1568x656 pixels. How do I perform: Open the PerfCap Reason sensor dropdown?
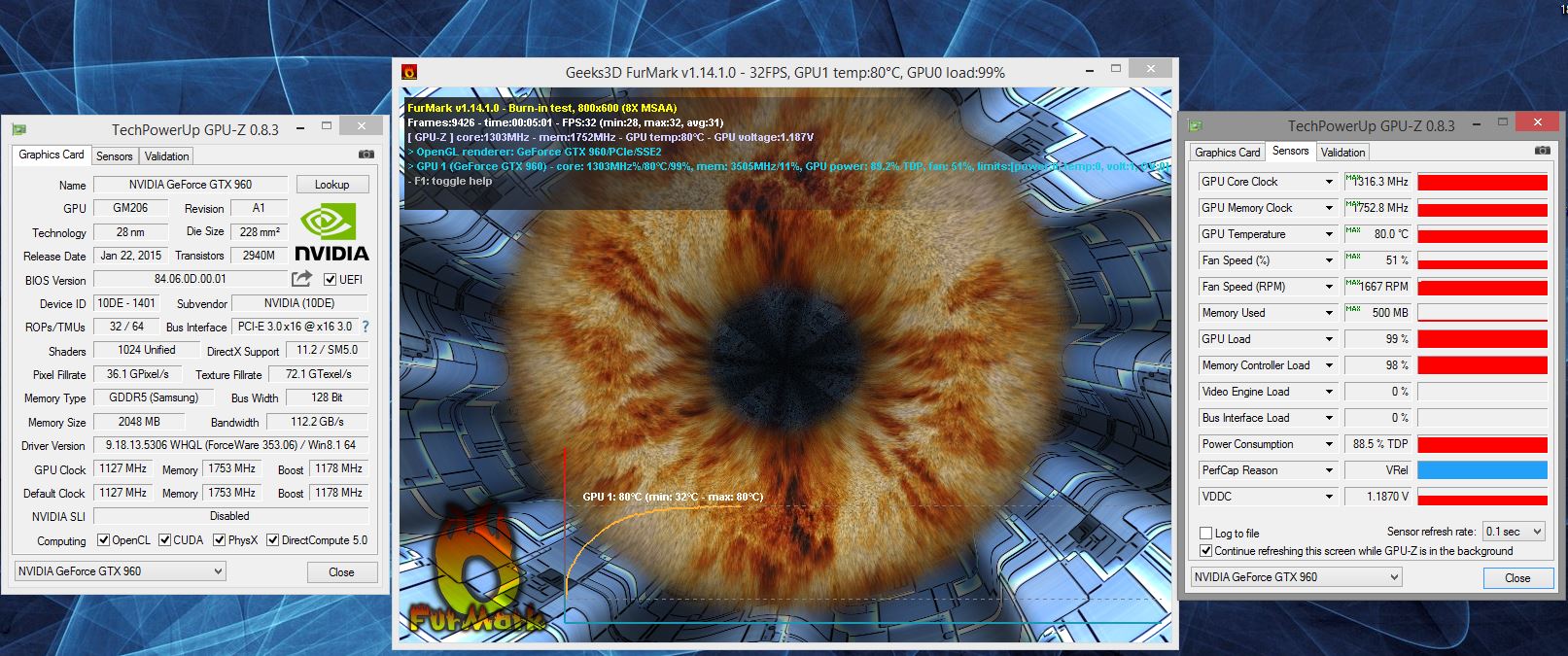coord(1329,470)
